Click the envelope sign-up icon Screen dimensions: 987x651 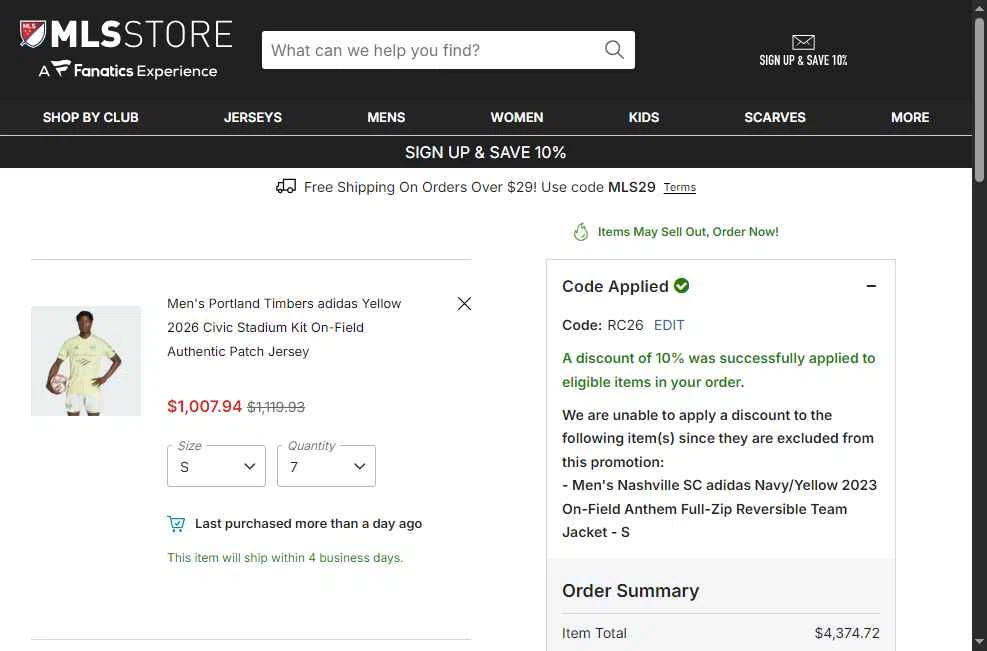[x=803, y=42]
